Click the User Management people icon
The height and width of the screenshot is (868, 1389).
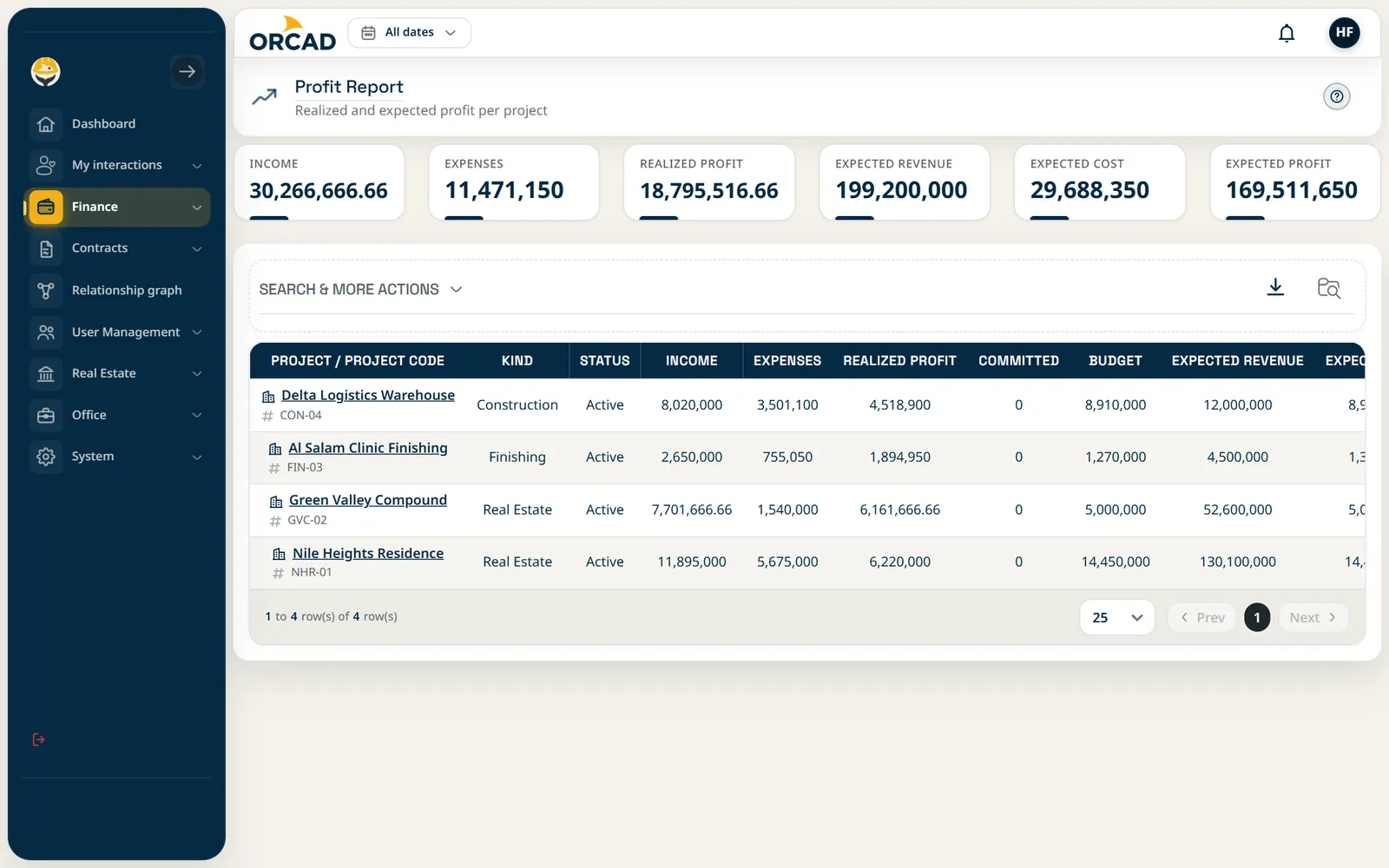46,332
